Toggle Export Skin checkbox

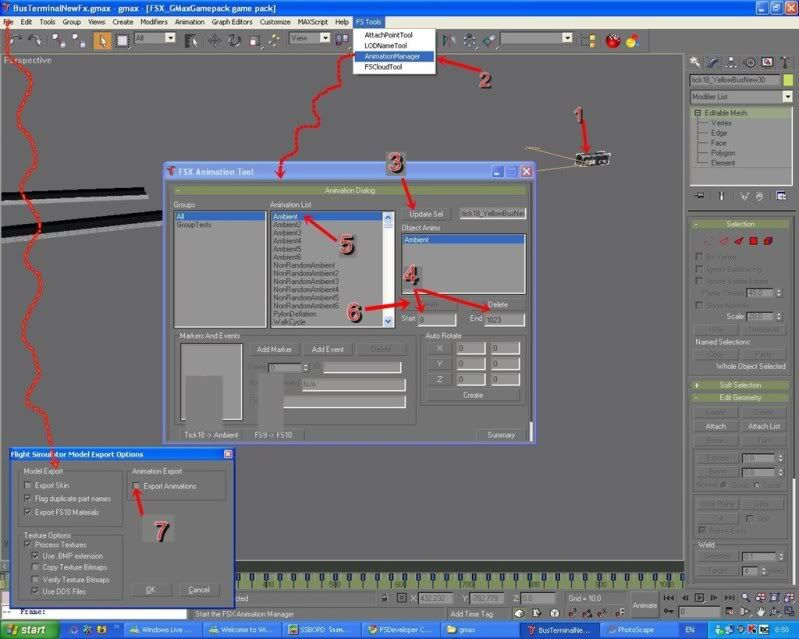28,485
